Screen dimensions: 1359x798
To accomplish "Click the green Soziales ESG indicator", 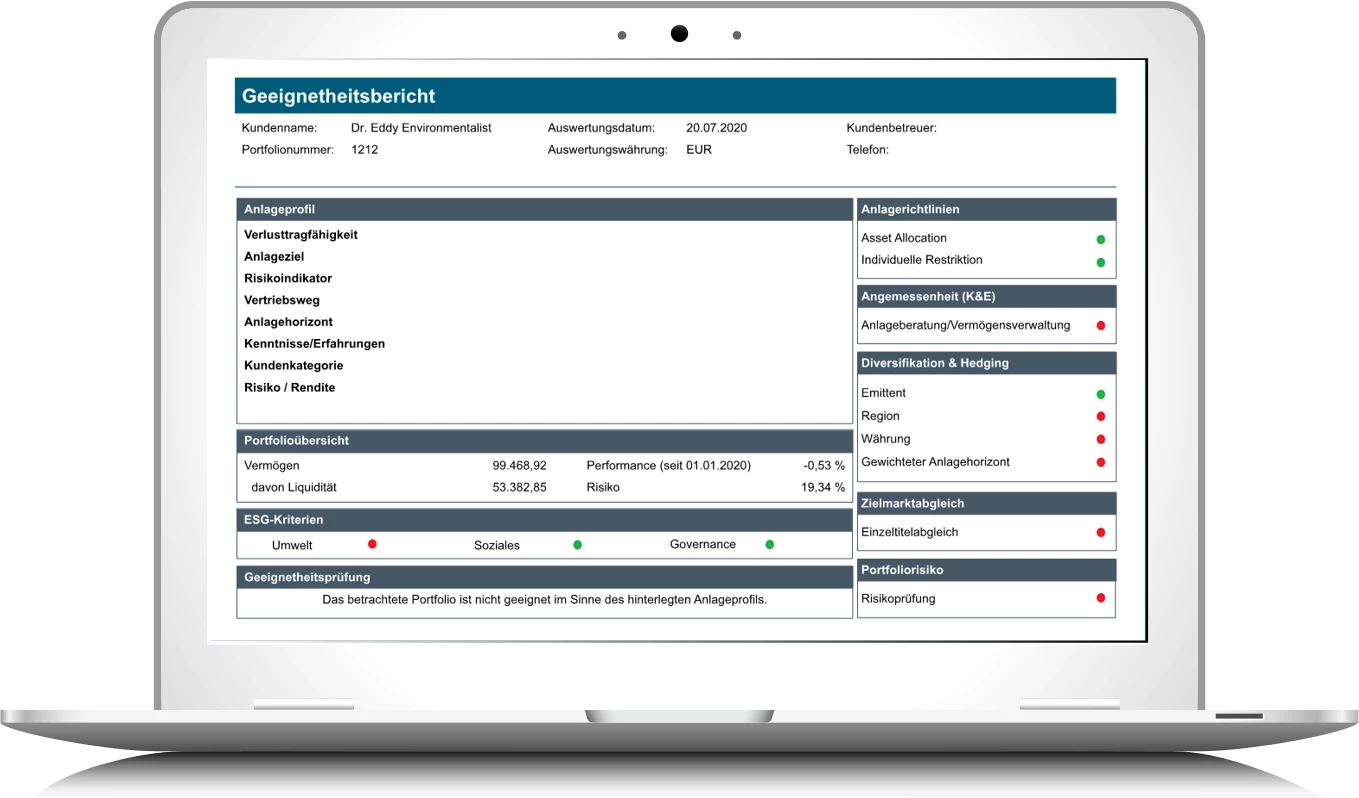I will point(577,545).
